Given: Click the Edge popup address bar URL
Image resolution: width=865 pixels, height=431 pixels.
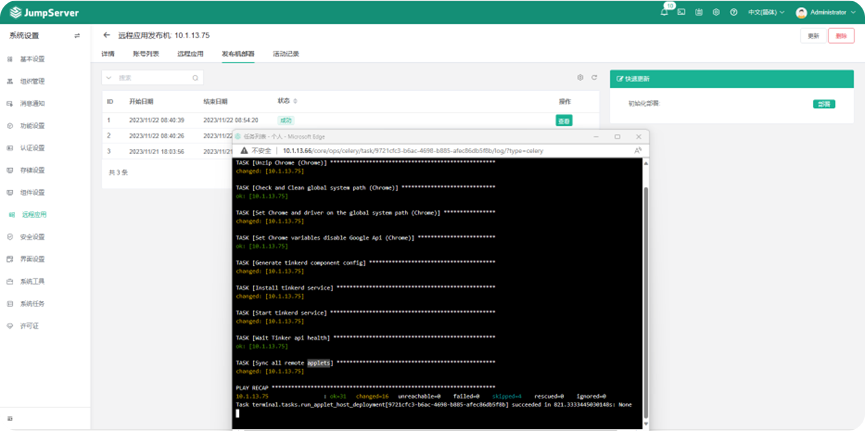Looking at the screenshot, I should (x=413, y=151).
